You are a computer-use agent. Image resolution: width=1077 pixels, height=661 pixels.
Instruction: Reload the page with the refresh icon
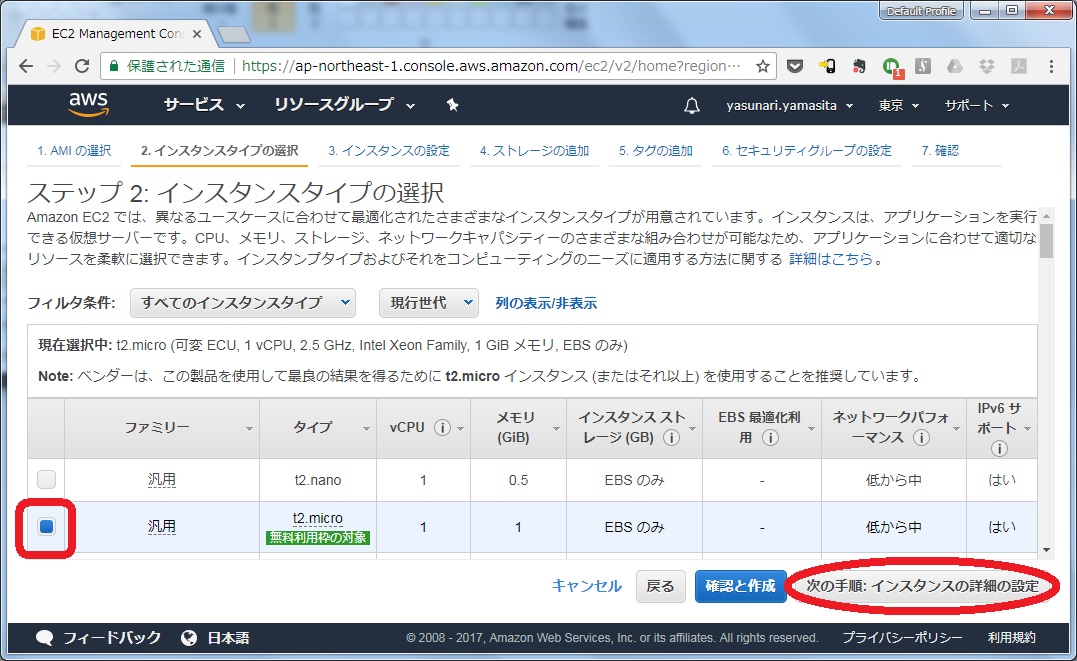[x=82, y=66]
